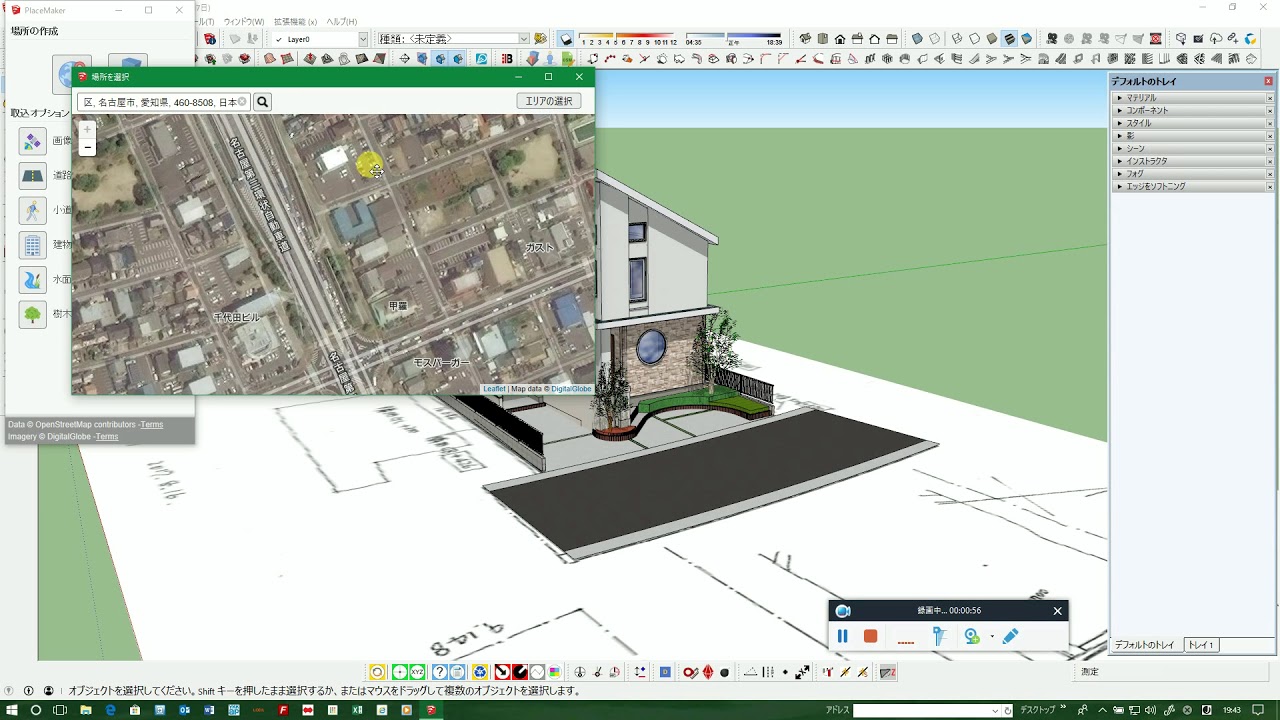Open the Windows Start menu
The width and height of the screenshot is (1280, 720).
pyautogui.click(x=11, y=710)
